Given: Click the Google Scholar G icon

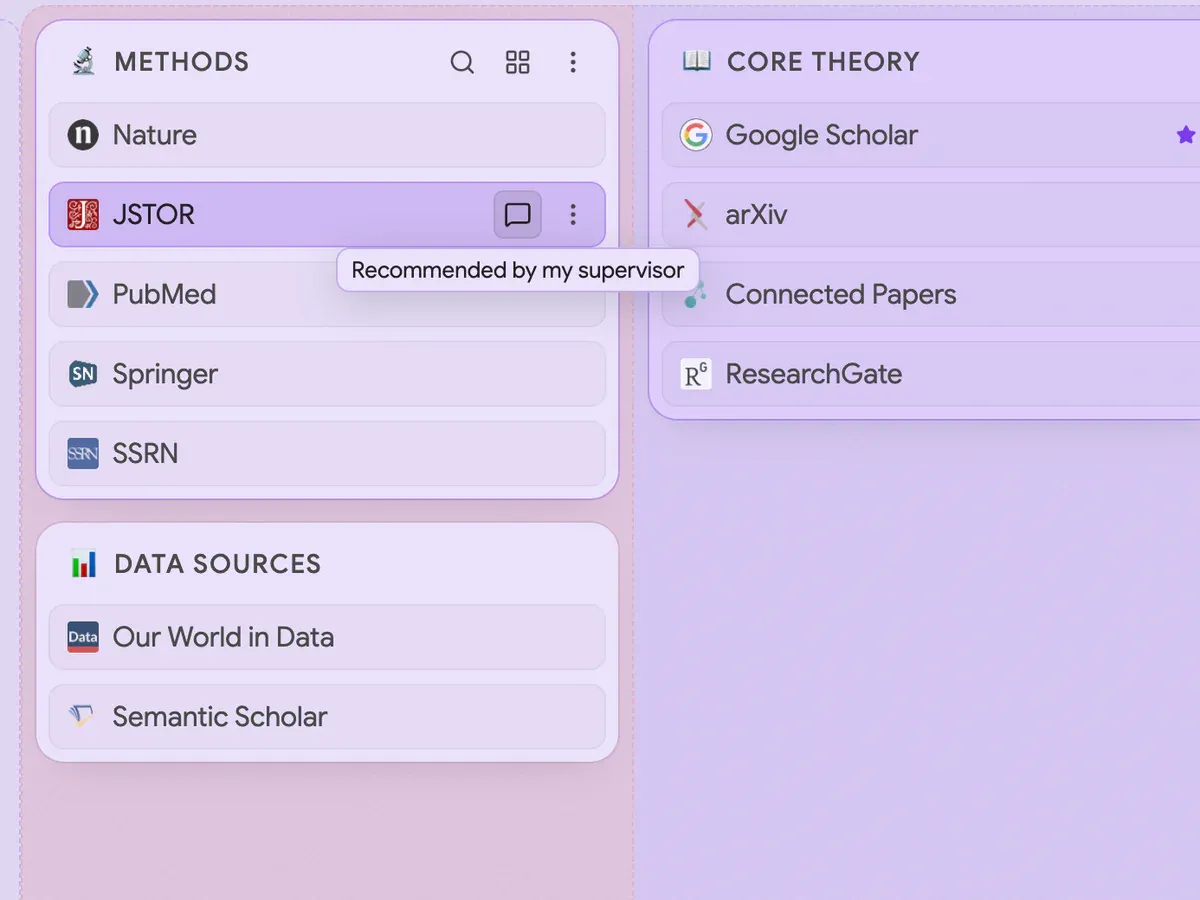Looking at the screenshot, I should click(x=696, y=135).
